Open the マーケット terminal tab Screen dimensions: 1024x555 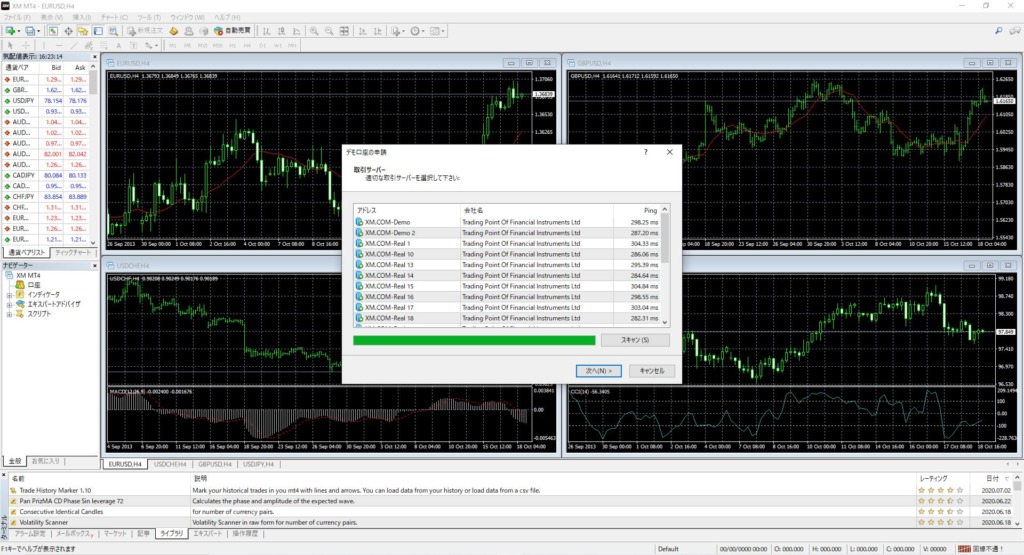pos(115,533)
